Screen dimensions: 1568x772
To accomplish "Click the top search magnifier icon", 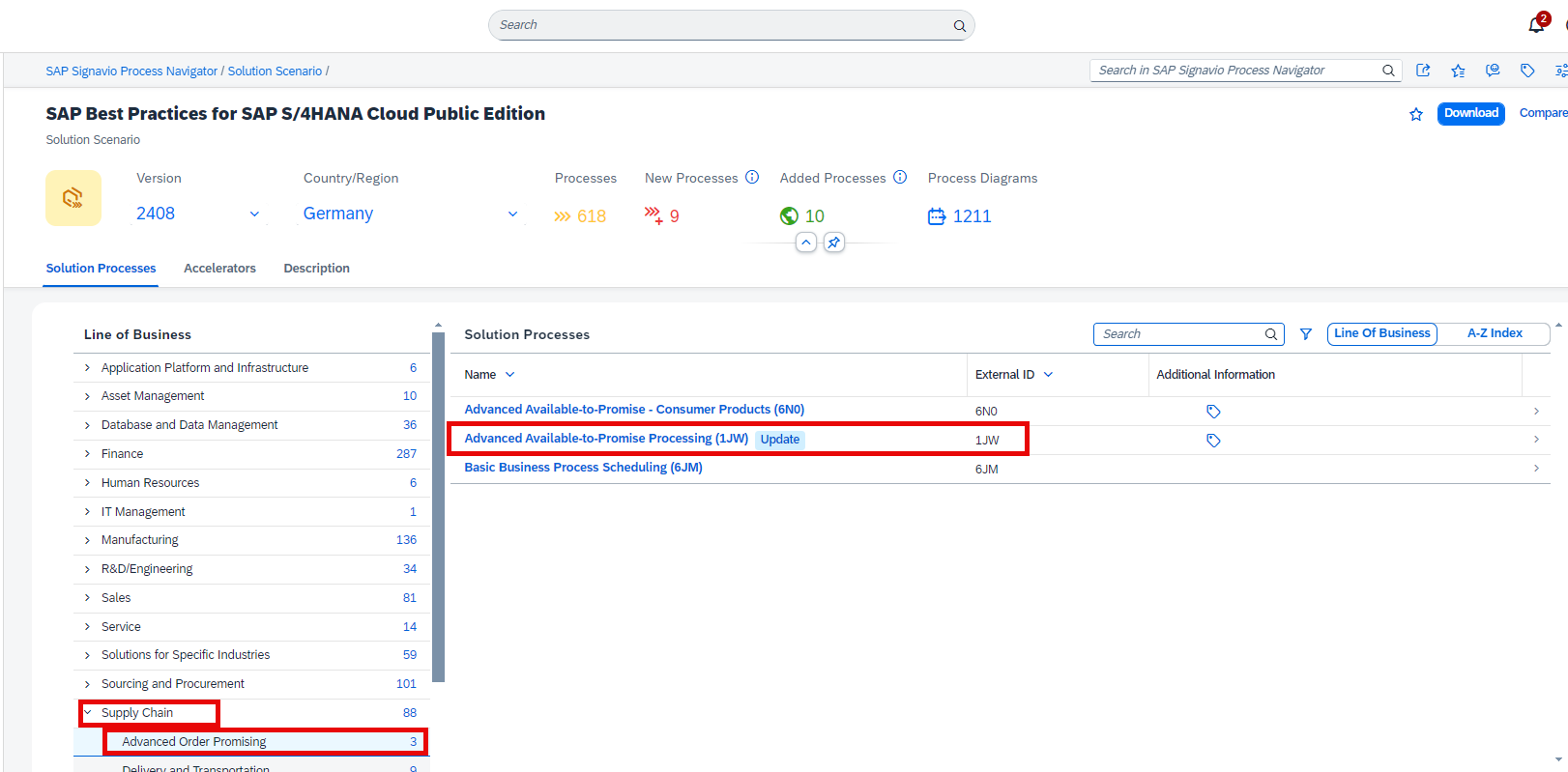I will point(960,26).
